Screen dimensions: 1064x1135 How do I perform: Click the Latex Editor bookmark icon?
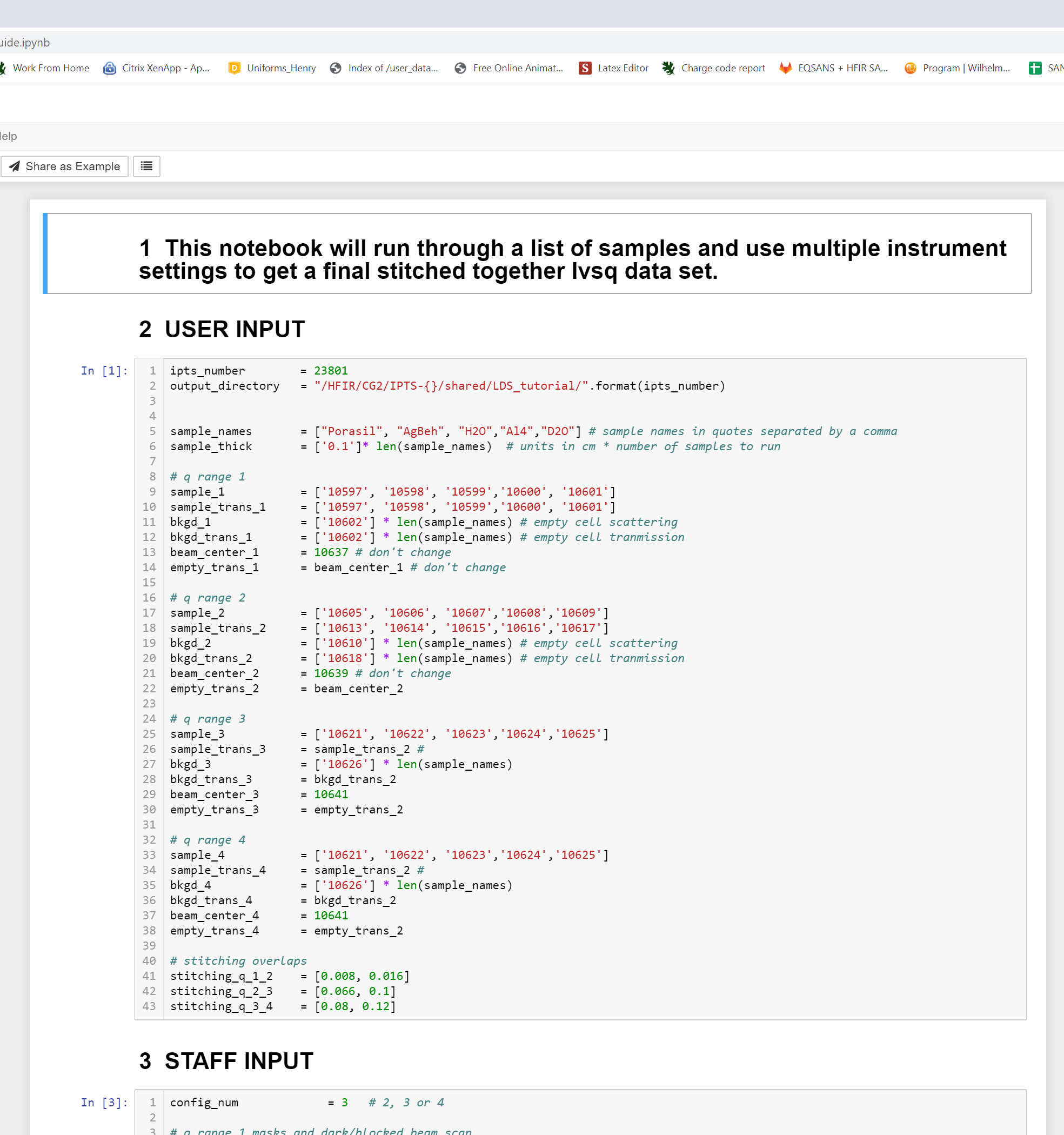click(x=585, y=68)
